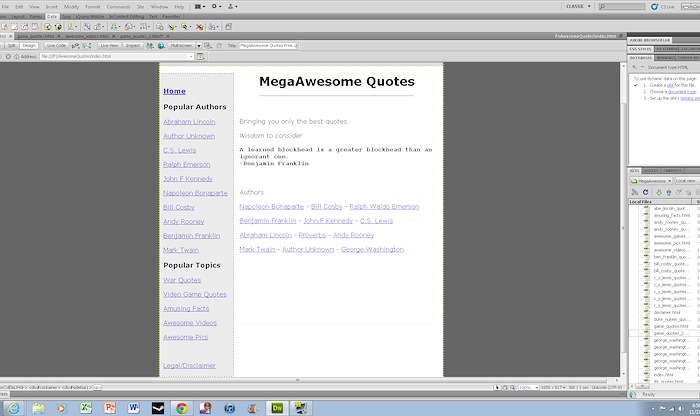The image size is (700, 416).
Task: Open the Site dropdown icon in top bar
Action: coord(233,7)
